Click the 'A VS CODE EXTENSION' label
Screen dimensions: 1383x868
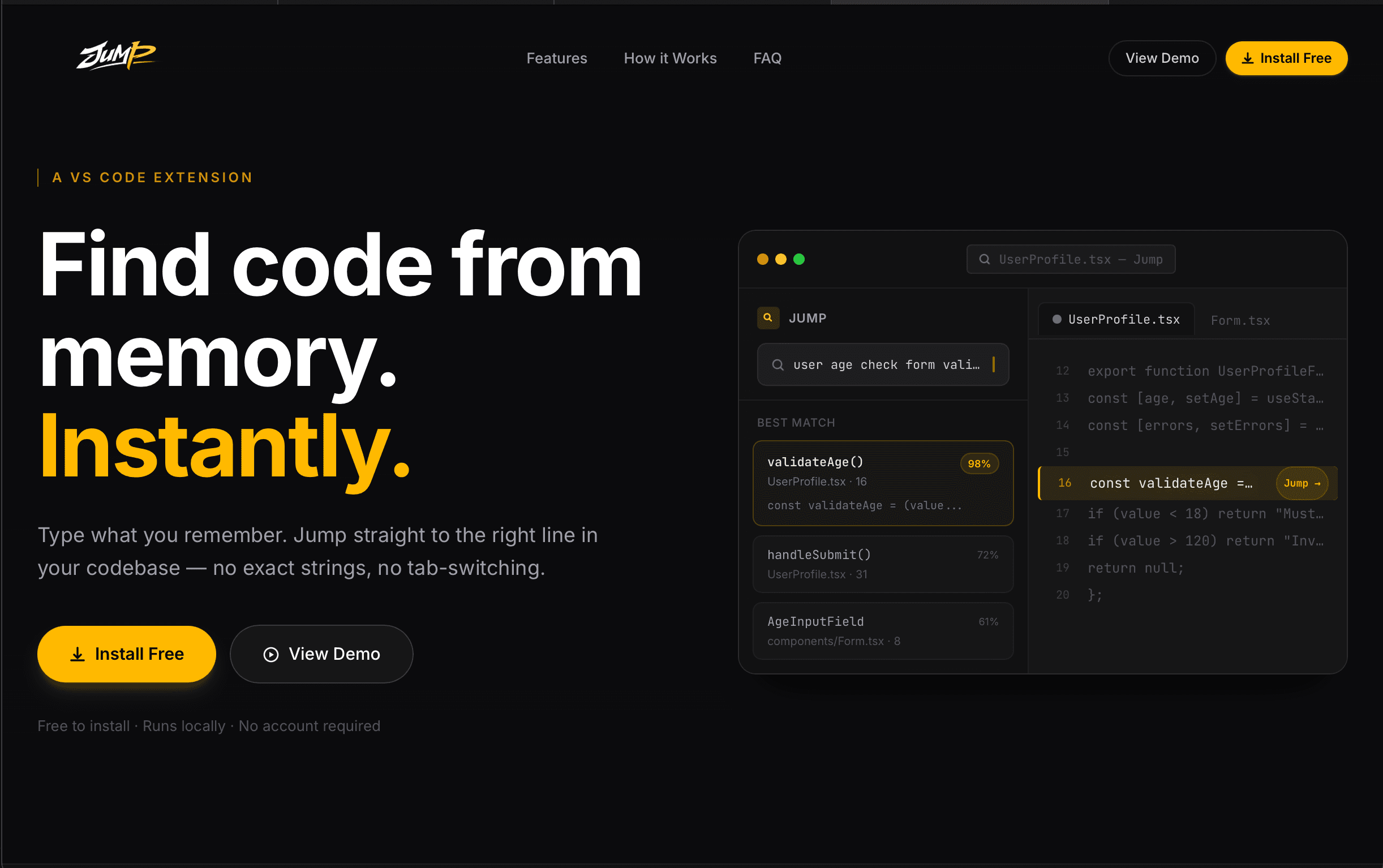point(152,177)
